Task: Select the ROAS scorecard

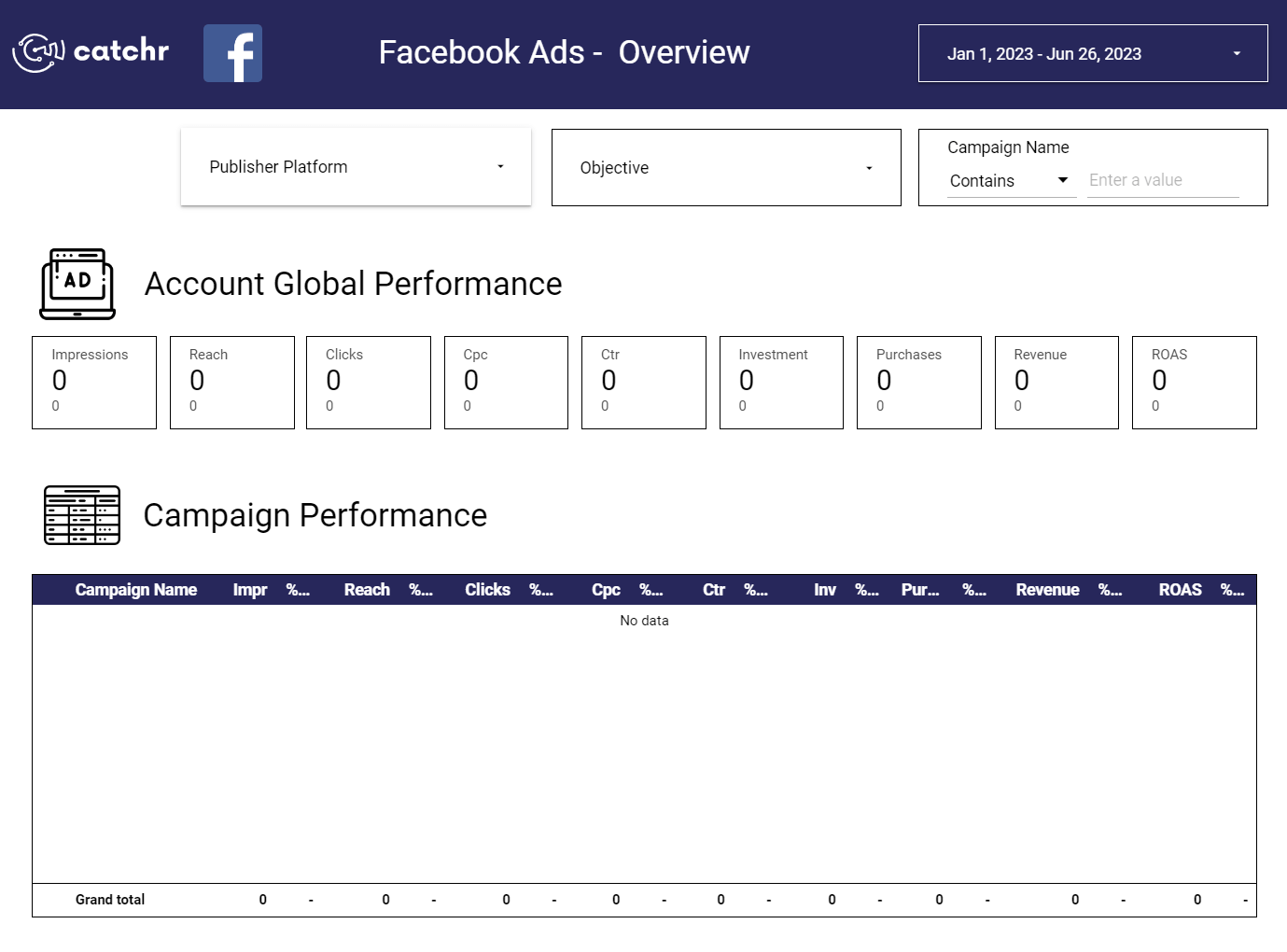Action: tap(1195, 383)
